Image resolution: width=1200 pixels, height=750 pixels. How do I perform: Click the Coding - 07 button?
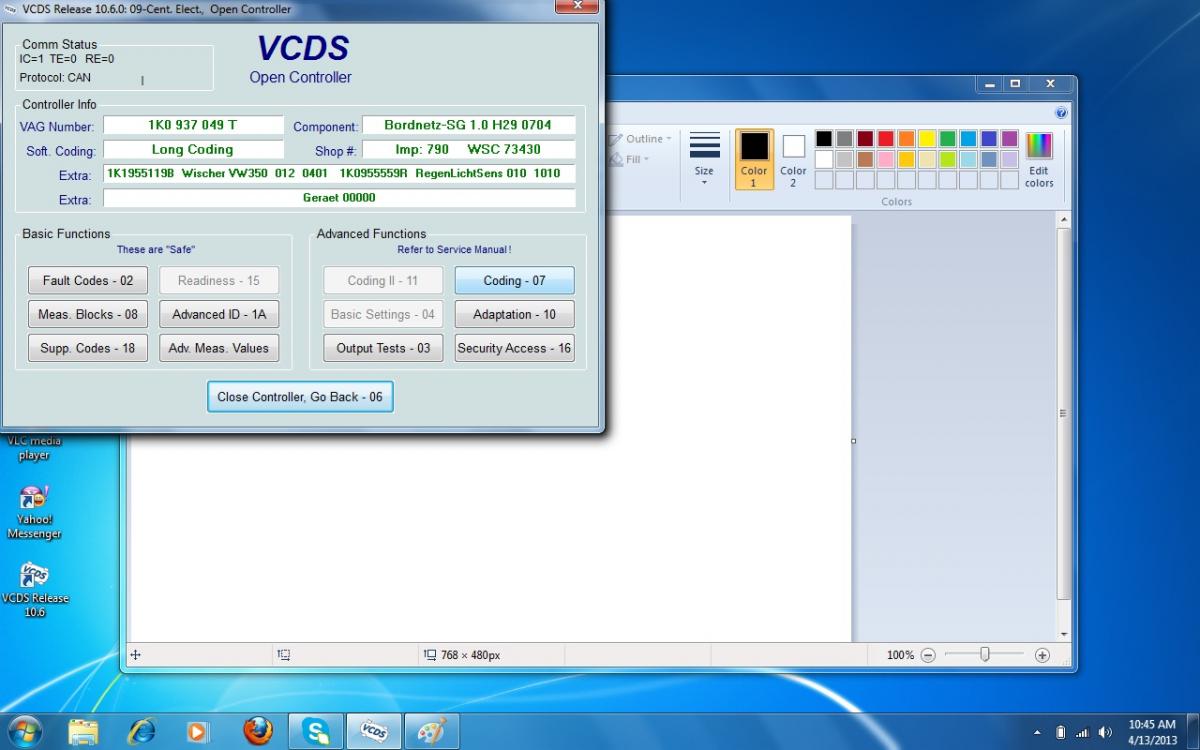pos(514,281)
